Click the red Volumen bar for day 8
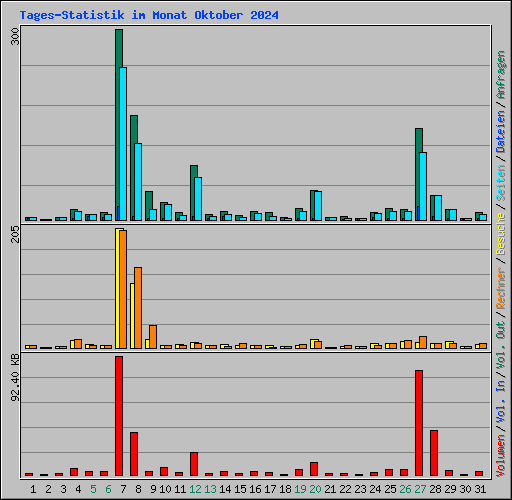The height and width of the screenshot is (500, 512). point(134,454)
